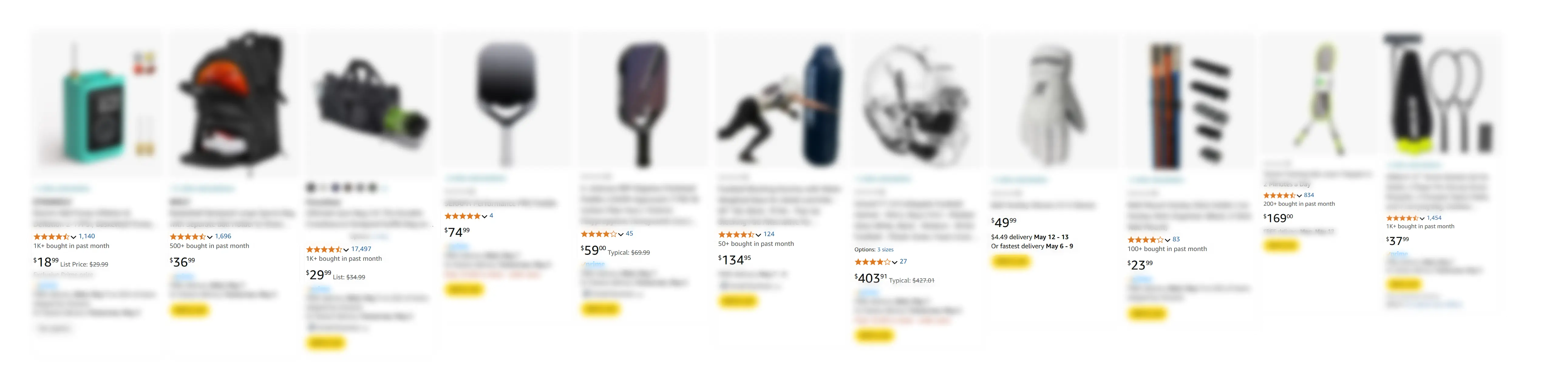Click yellow add to cart button under $49.99
This screenshot has height=382, width=1568.
[1010, 262]
